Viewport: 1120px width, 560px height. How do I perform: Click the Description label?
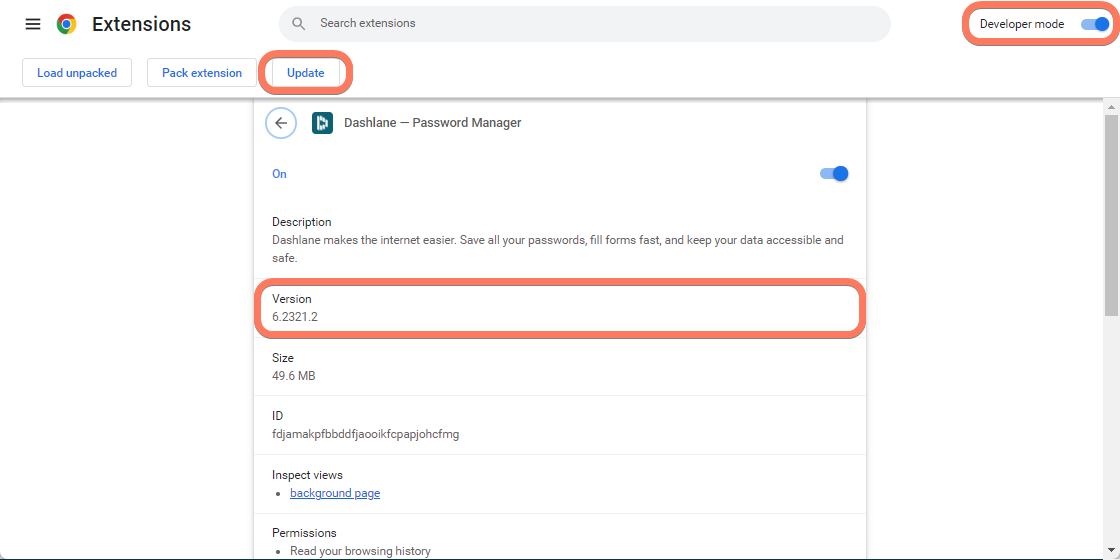(x=301, y=222)
